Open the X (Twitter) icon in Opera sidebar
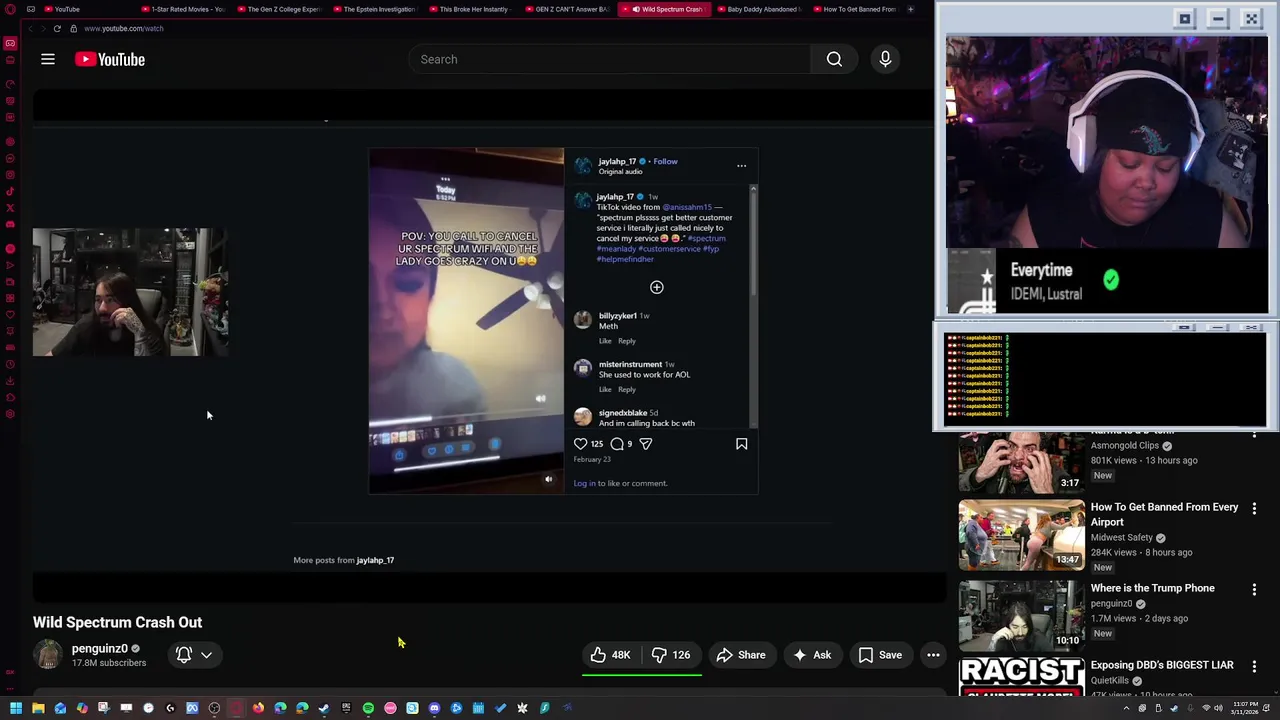The height and width of the screenshot is (720, 1280). tap(10, 208)
